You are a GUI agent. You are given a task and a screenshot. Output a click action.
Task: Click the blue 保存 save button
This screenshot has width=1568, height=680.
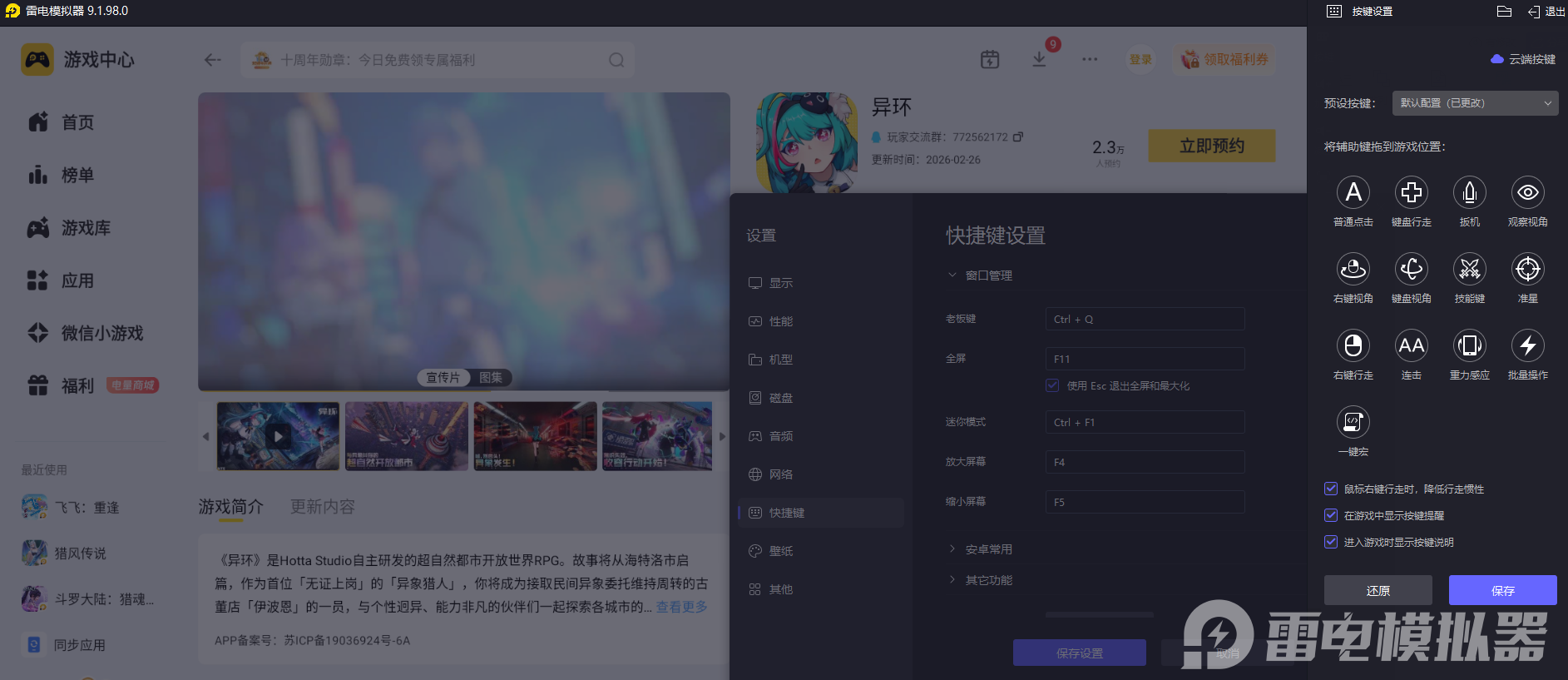pyautogui.click(x=1503, y=590)
